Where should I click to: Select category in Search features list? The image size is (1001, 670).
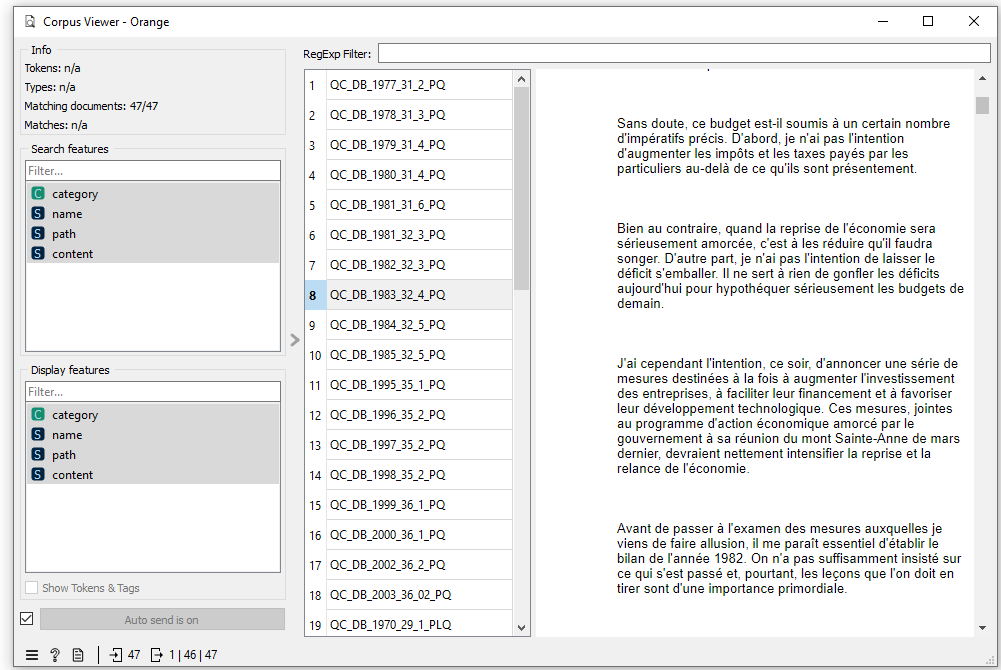click(75, 194)
